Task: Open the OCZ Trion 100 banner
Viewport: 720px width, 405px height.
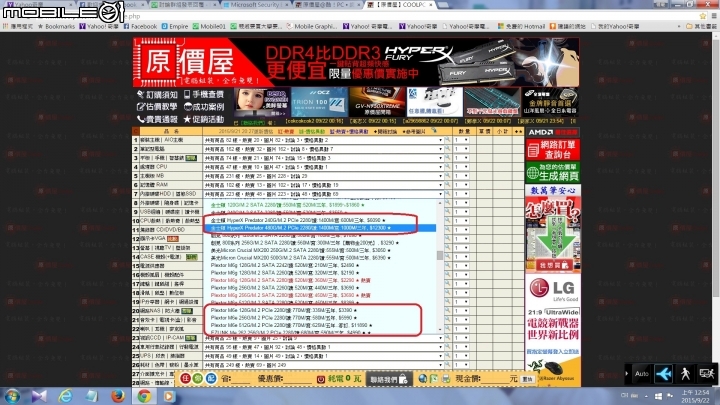Action: [x=319, y=102]
